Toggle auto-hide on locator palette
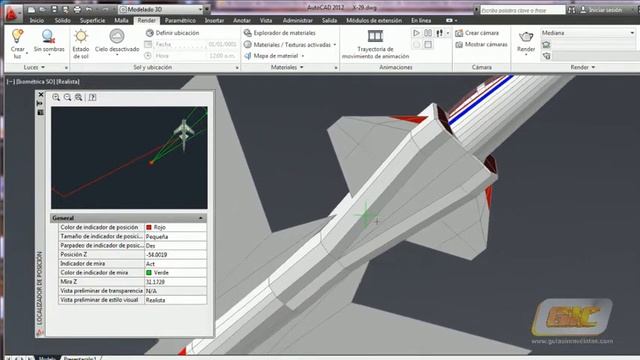The image size is (640, 360). (40, 104)
